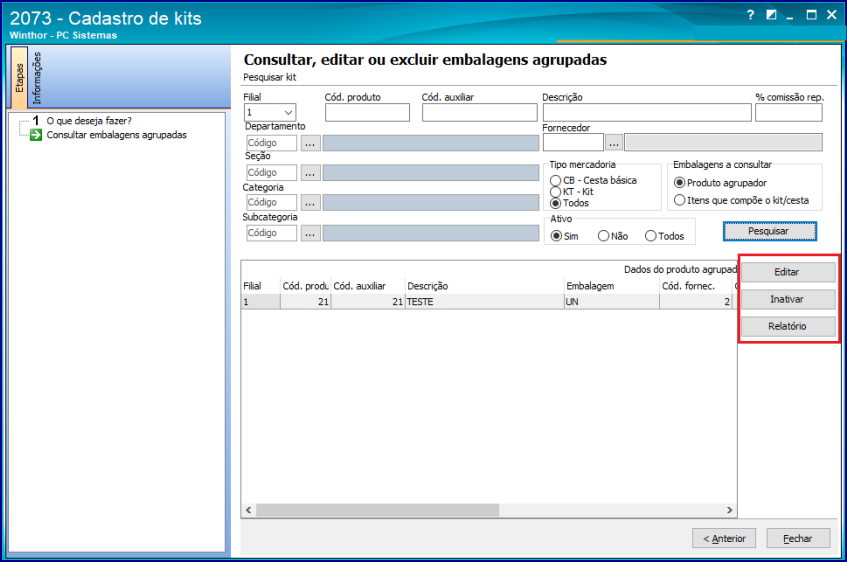This screenshot has width=847, height=562.
Task: Click the Cód. fornec. column header
Action: (x=696, y=286)
